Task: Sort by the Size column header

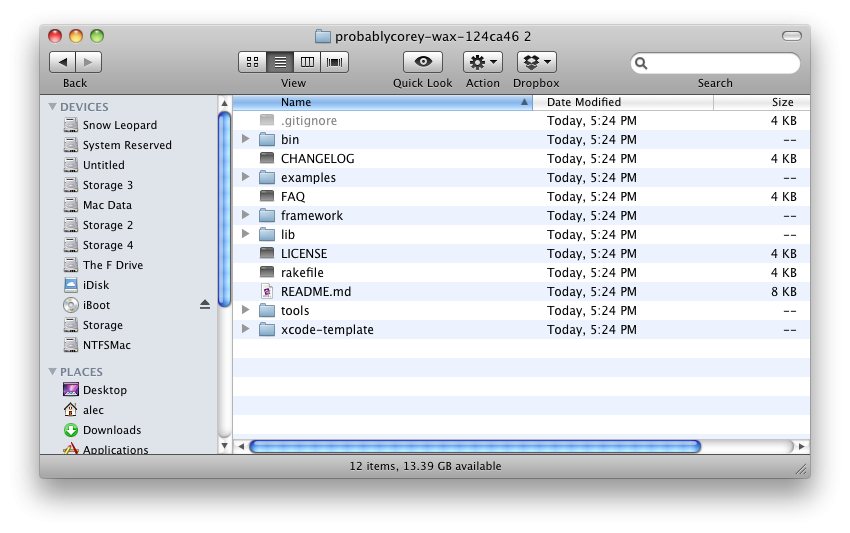Action: (762, 102)
